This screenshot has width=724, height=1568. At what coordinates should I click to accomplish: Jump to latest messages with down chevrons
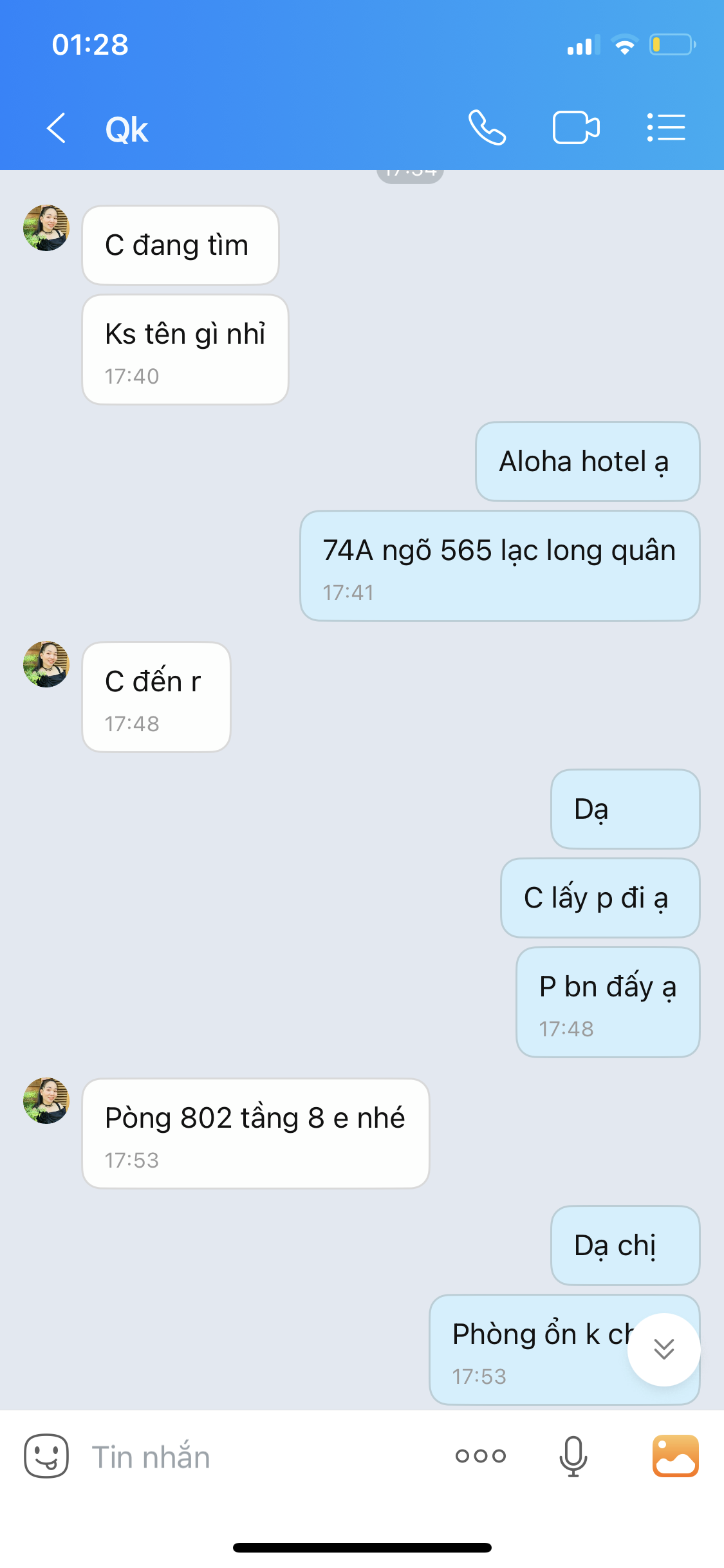(664, 1349)
